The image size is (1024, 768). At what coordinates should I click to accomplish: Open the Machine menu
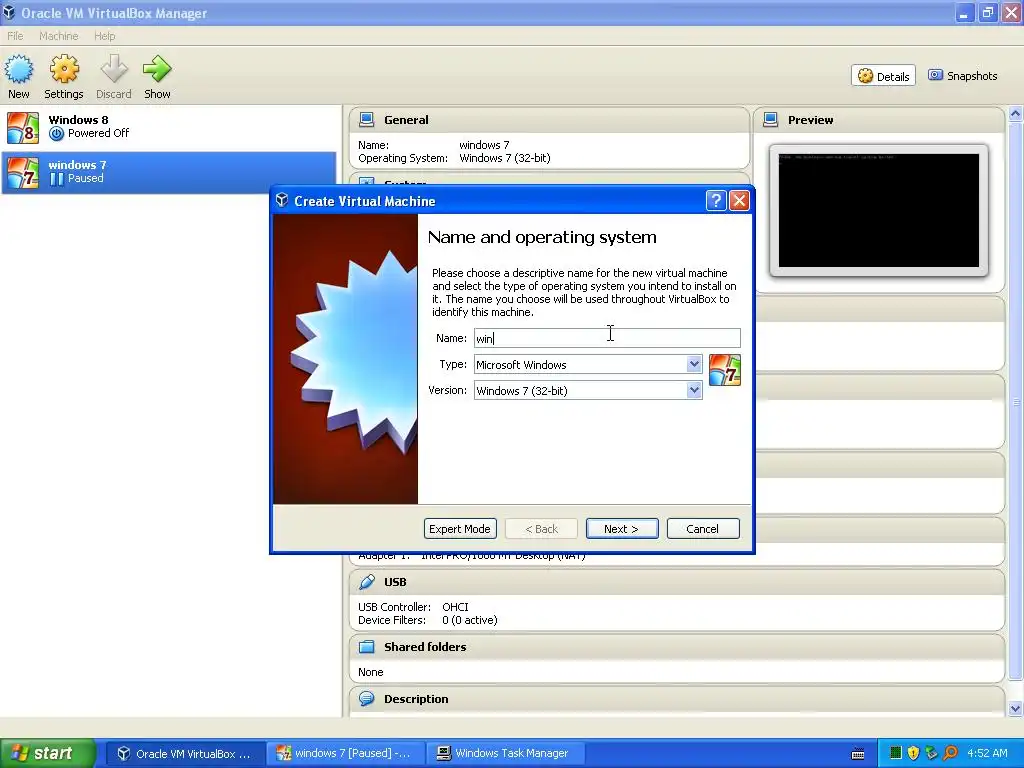pyautogui.click(x=58, y=36)
